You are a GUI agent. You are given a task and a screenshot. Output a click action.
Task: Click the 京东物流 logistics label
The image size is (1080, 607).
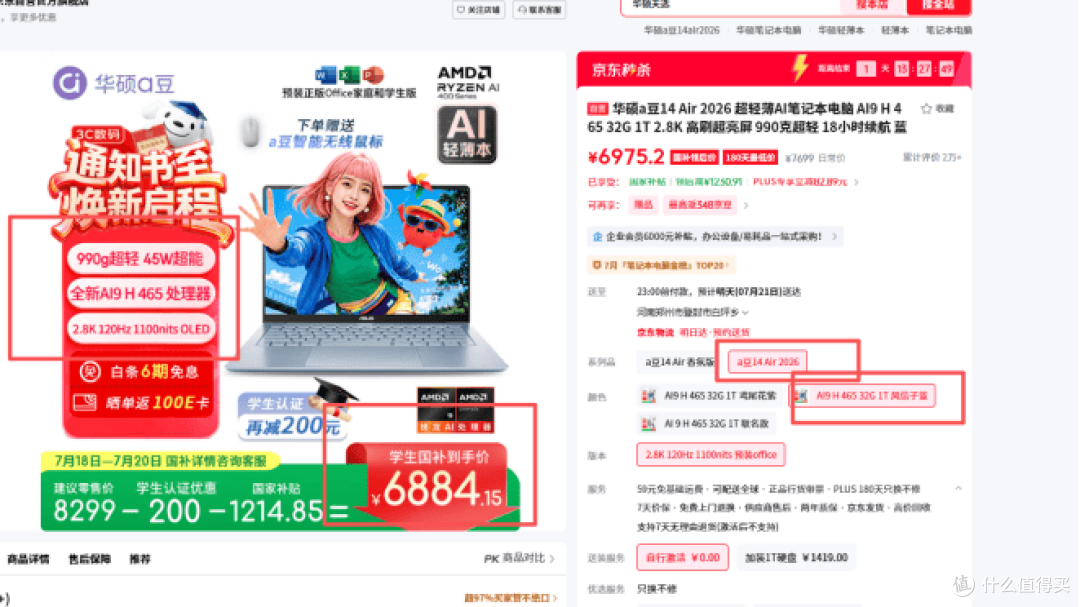click(x=655, y=332)
